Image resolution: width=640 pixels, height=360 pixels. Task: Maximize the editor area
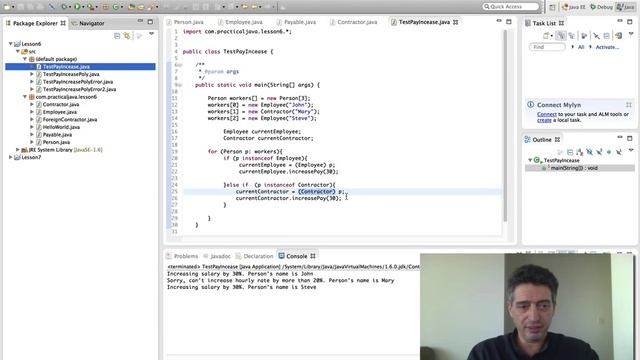pos(509,22)
